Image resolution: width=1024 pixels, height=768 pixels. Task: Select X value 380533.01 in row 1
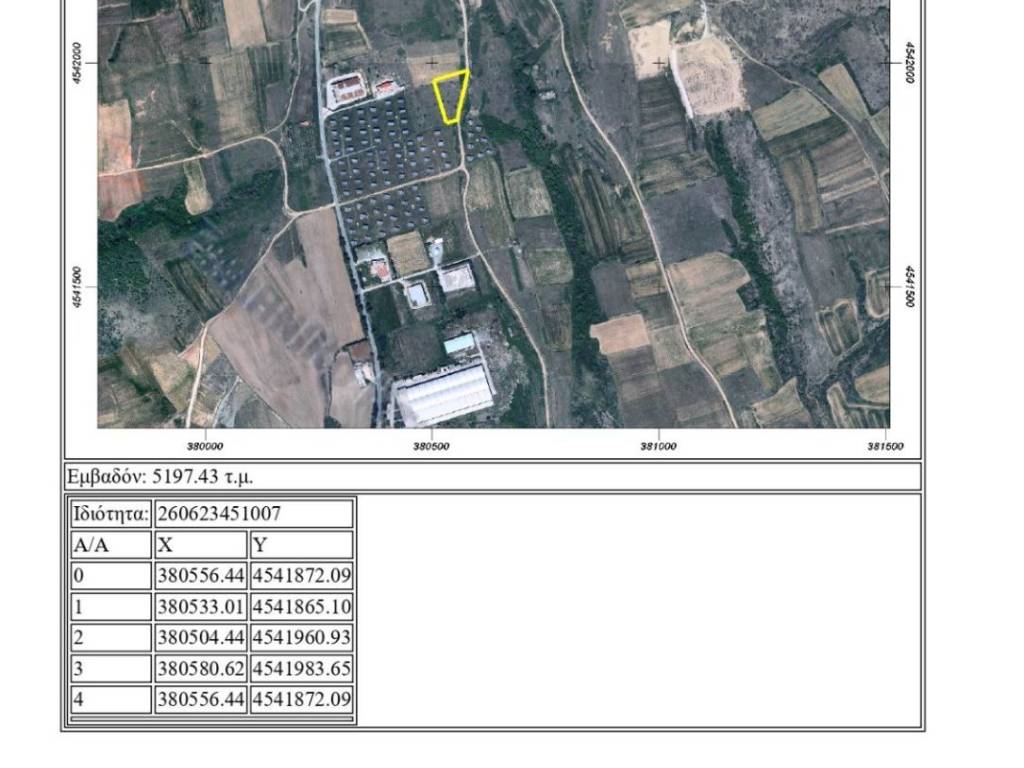(200, 607)
